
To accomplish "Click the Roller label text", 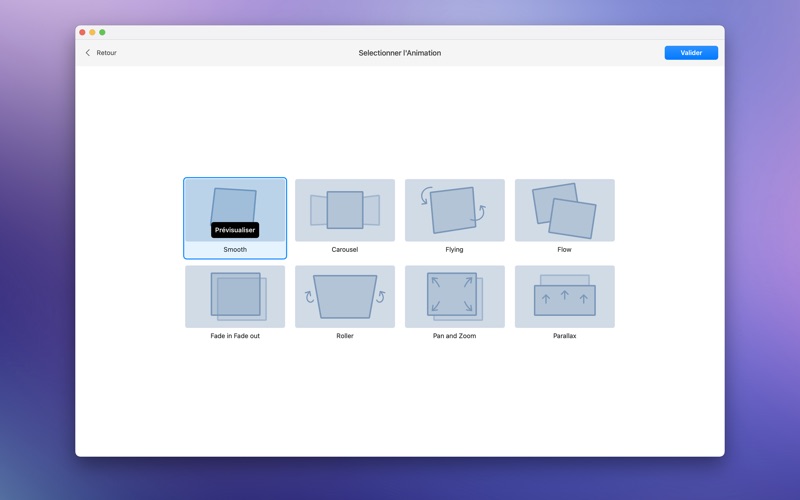I will (x=345, y=336).
